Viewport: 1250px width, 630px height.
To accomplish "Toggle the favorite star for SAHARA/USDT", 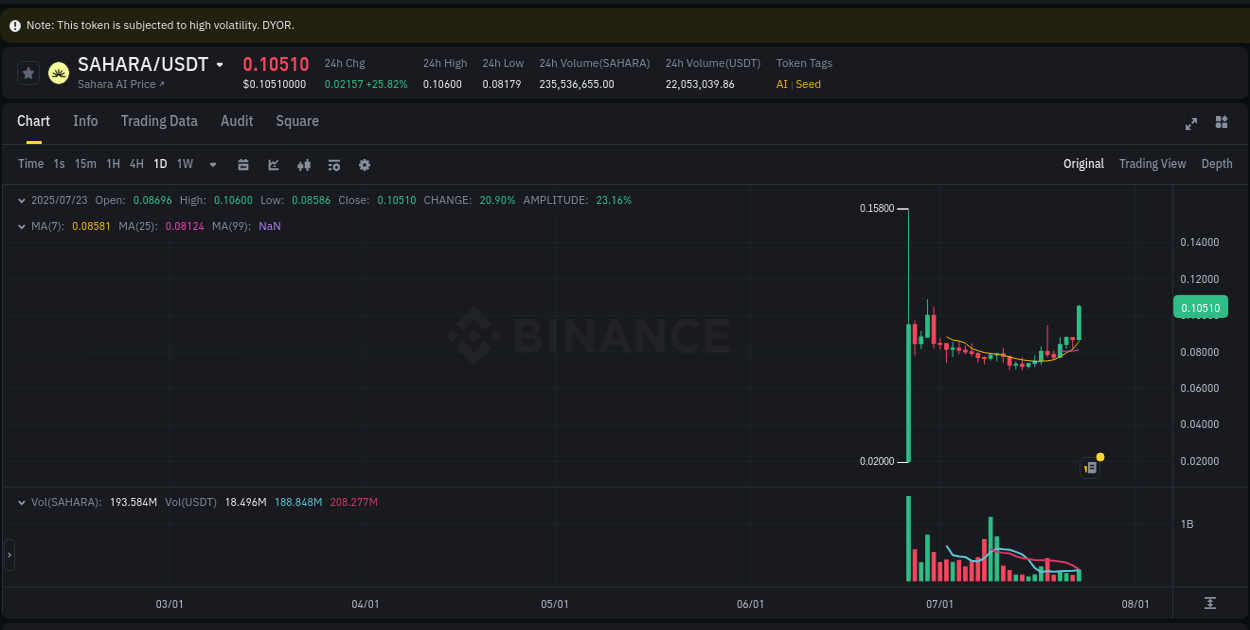I will point(27,72).
